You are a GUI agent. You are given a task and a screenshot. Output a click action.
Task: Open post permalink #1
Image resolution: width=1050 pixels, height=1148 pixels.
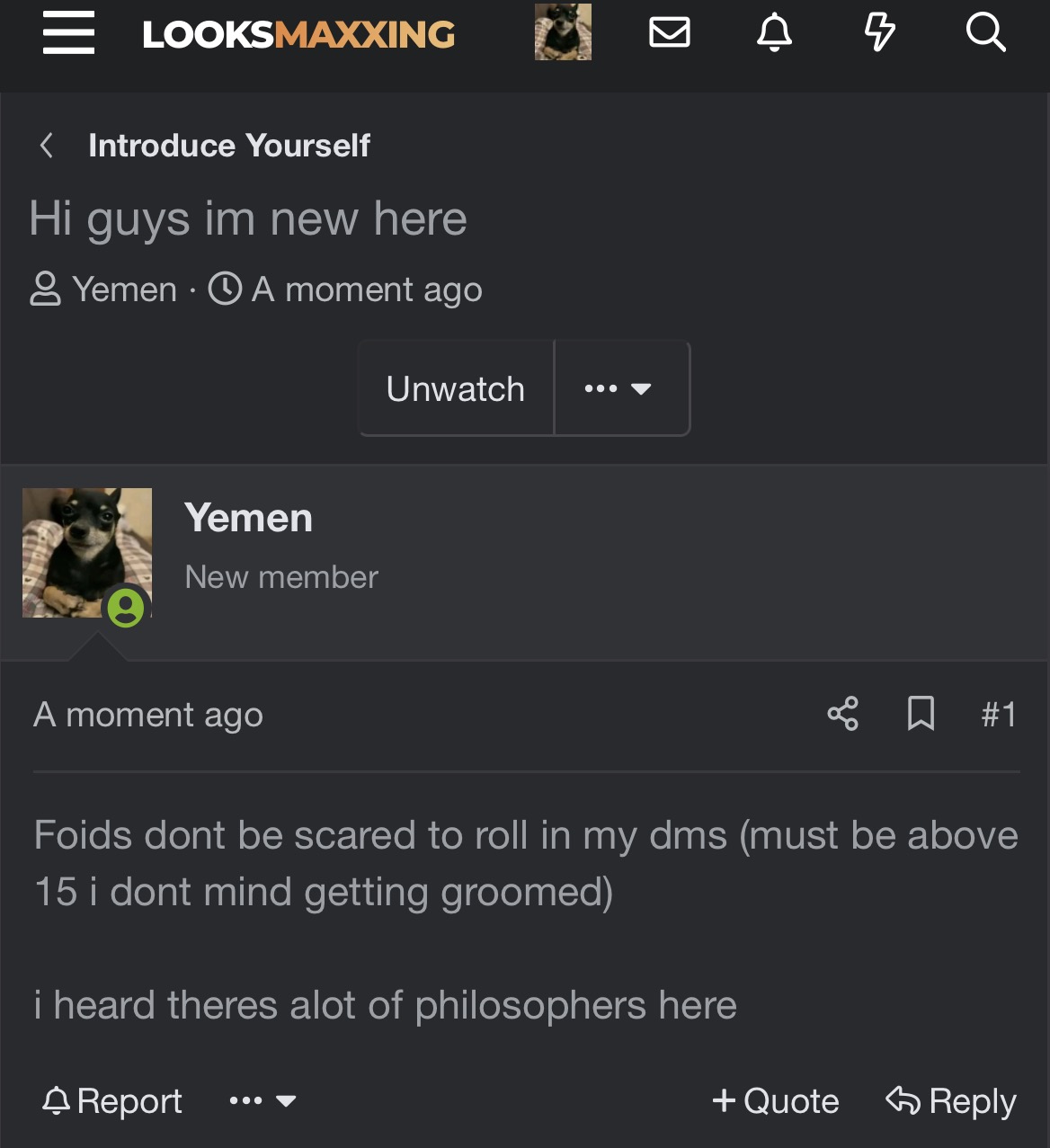pos(999,715)
